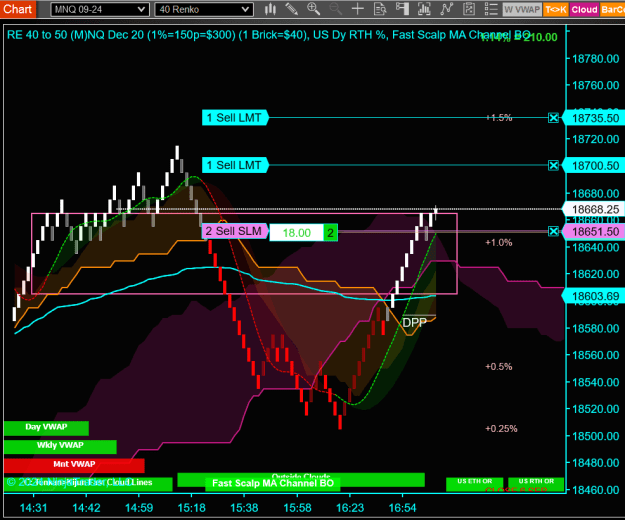Toggle the Cloud button
Screen dimensions: 625x520
tap(584, 9)
